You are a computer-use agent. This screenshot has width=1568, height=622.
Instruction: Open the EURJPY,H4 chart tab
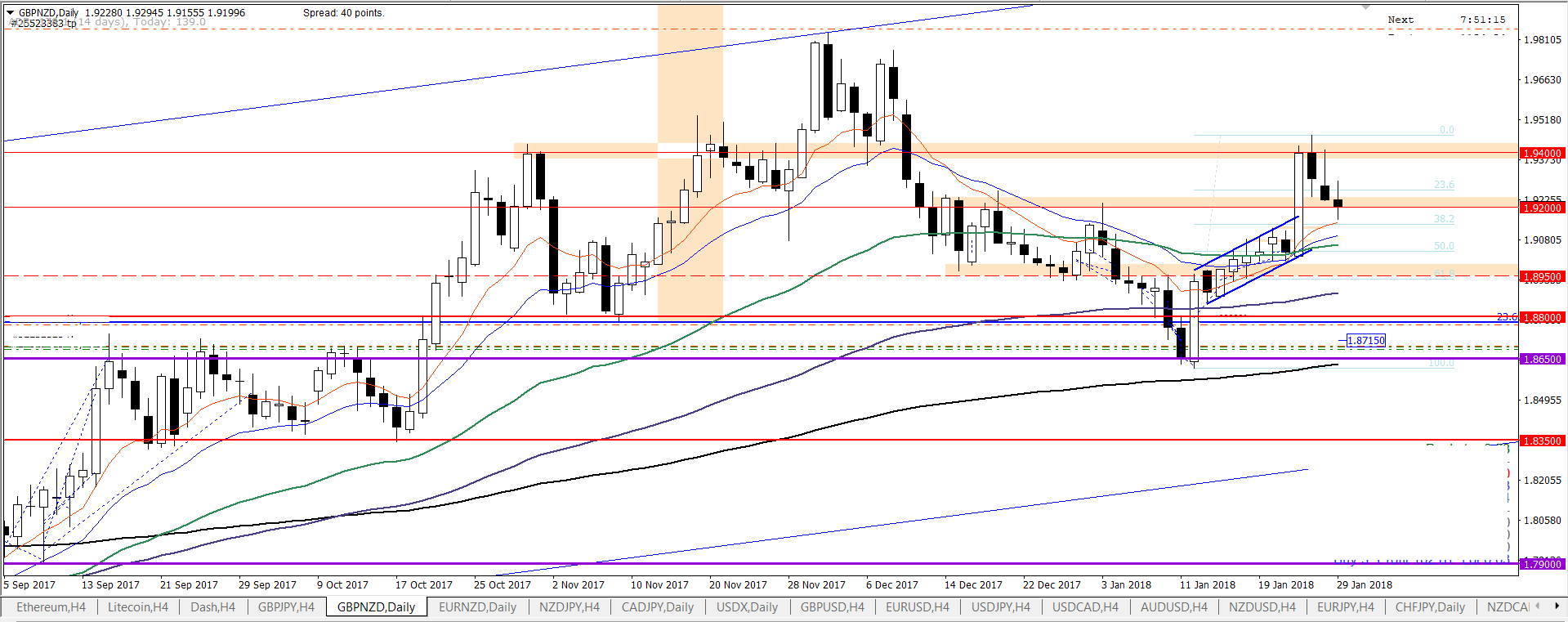click(1346, 607)
